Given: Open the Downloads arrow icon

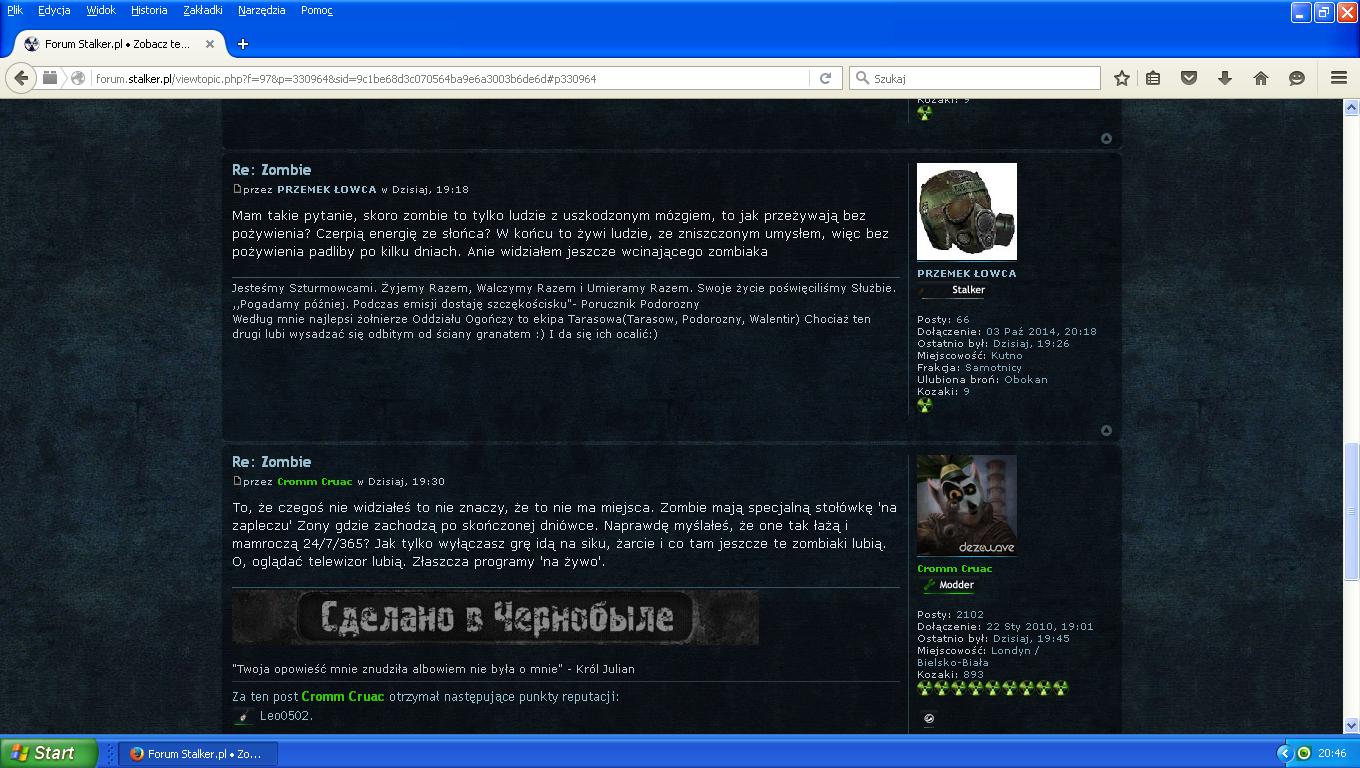Looking at the screenshot, I should (1224, 78).
